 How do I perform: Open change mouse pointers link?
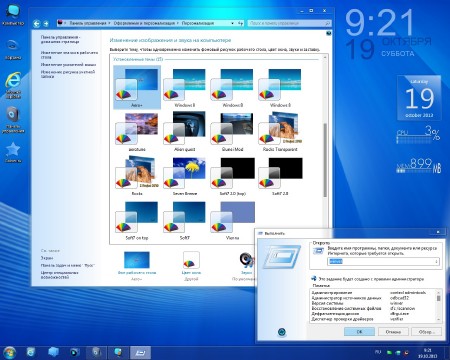(x=68, y=65)
